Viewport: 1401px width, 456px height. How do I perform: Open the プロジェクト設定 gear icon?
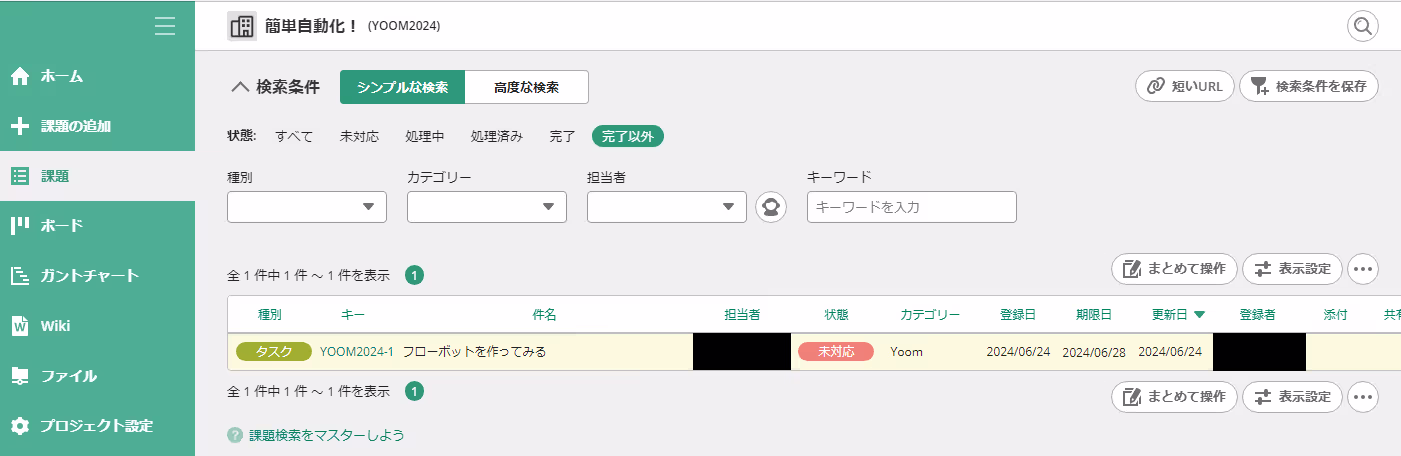(x=19, y=426)
